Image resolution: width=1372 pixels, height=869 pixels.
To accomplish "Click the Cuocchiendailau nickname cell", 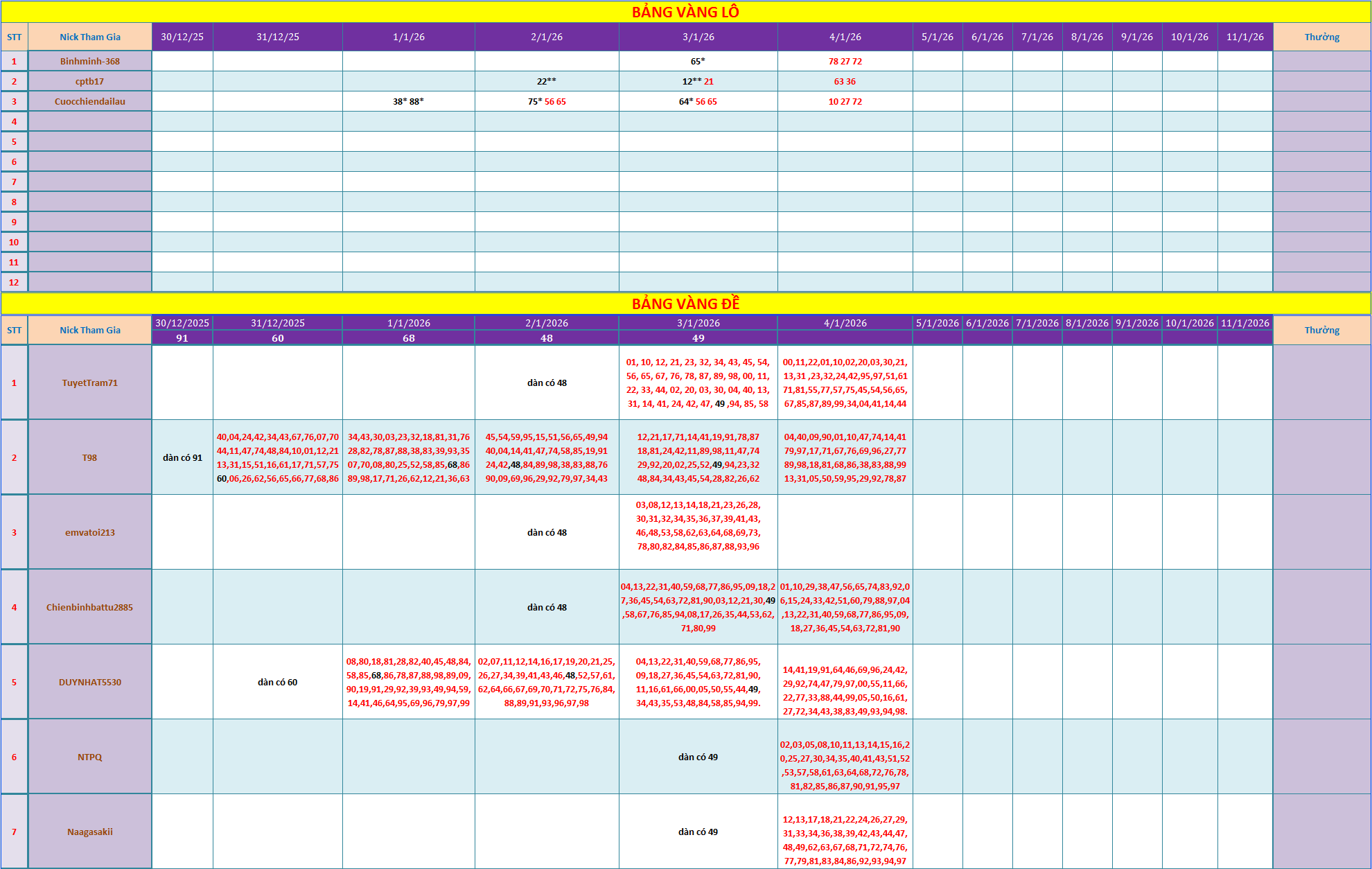I will pyautogui.click(x=90, y=101).
